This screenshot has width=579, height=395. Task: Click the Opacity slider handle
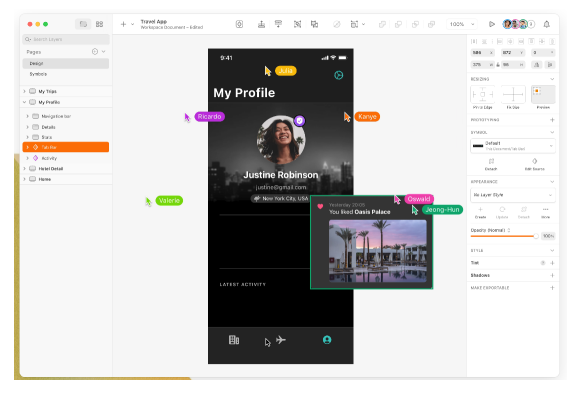click(536, 236)
